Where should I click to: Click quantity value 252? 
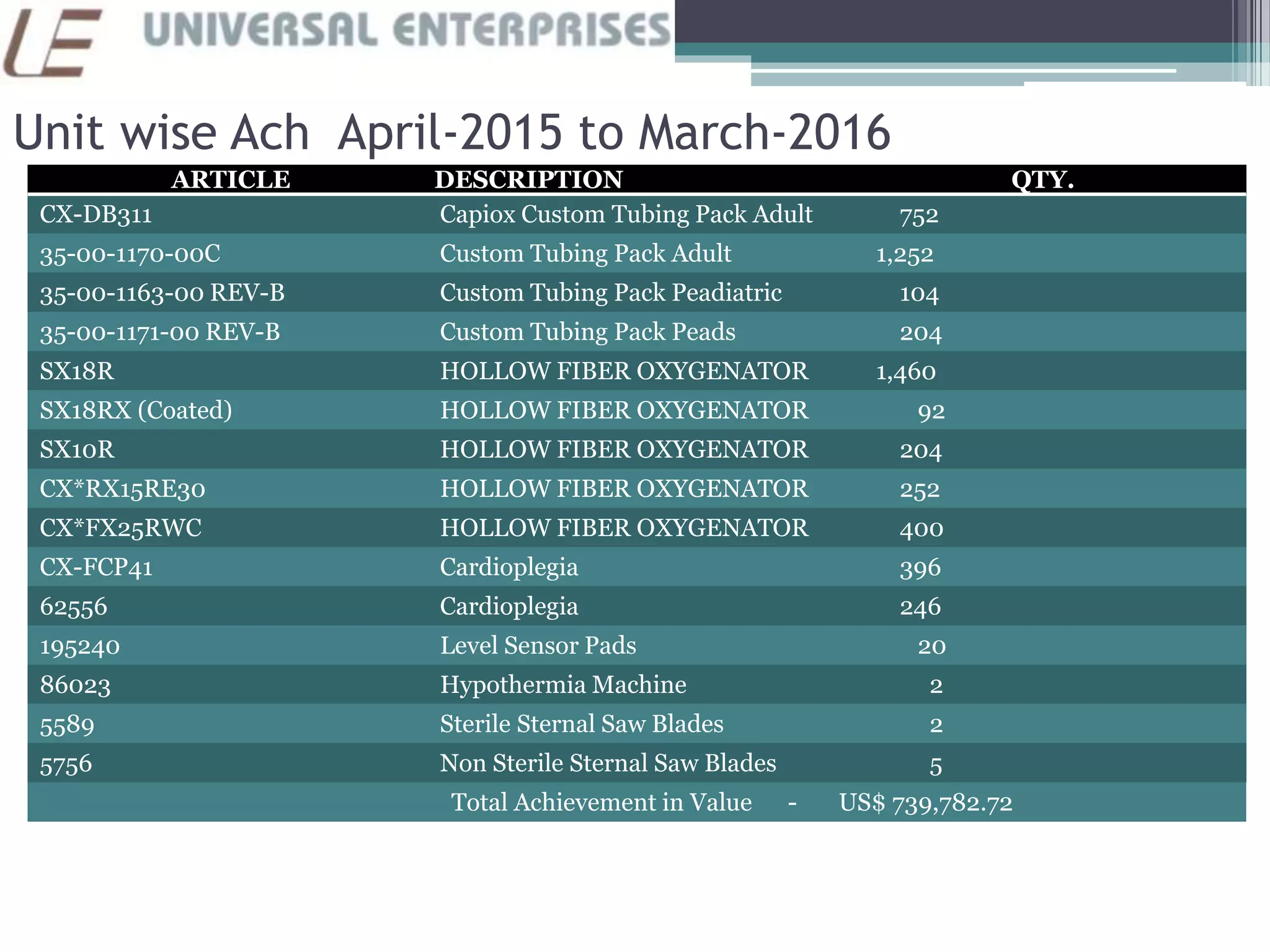[x=920, y=490]
